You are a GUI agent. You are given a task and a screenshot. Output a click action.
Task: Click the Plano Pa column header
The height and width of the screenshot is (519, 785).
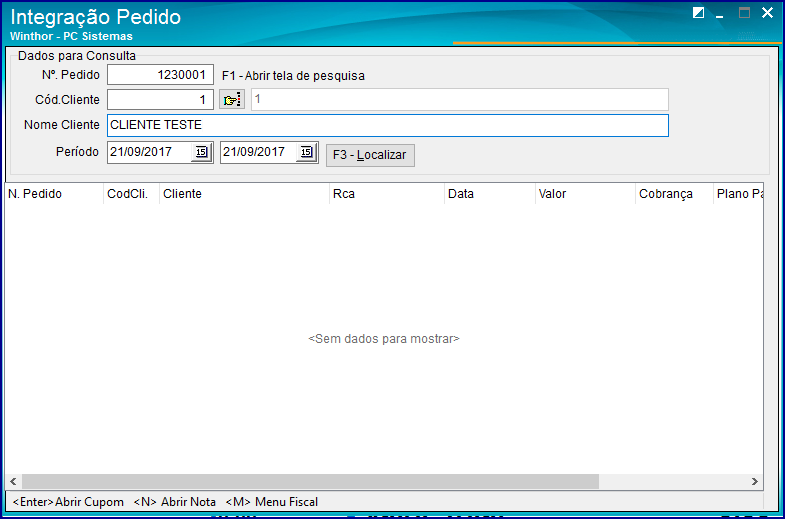pos(738,194)
